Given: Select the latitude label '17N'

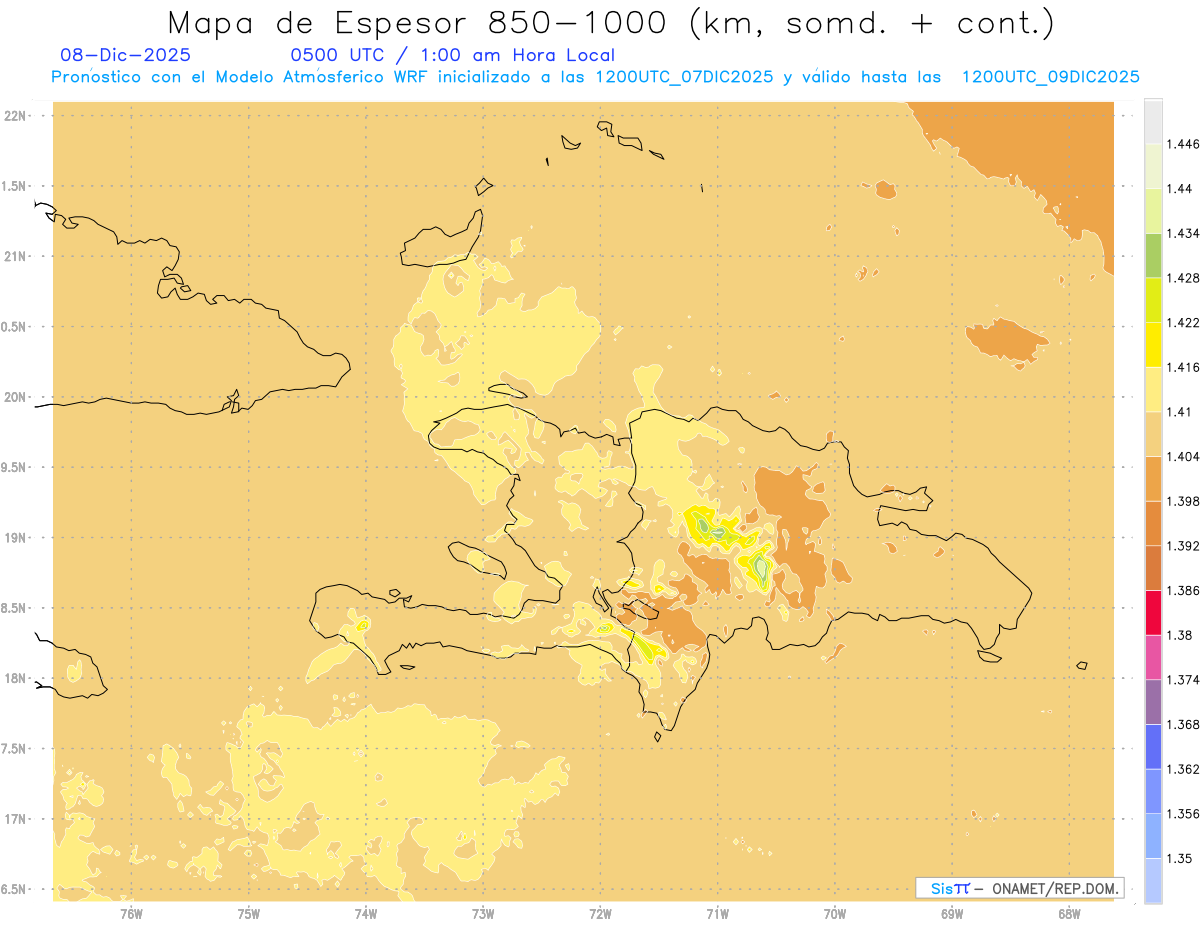Looking at the screenshot, I should [17, 819].
